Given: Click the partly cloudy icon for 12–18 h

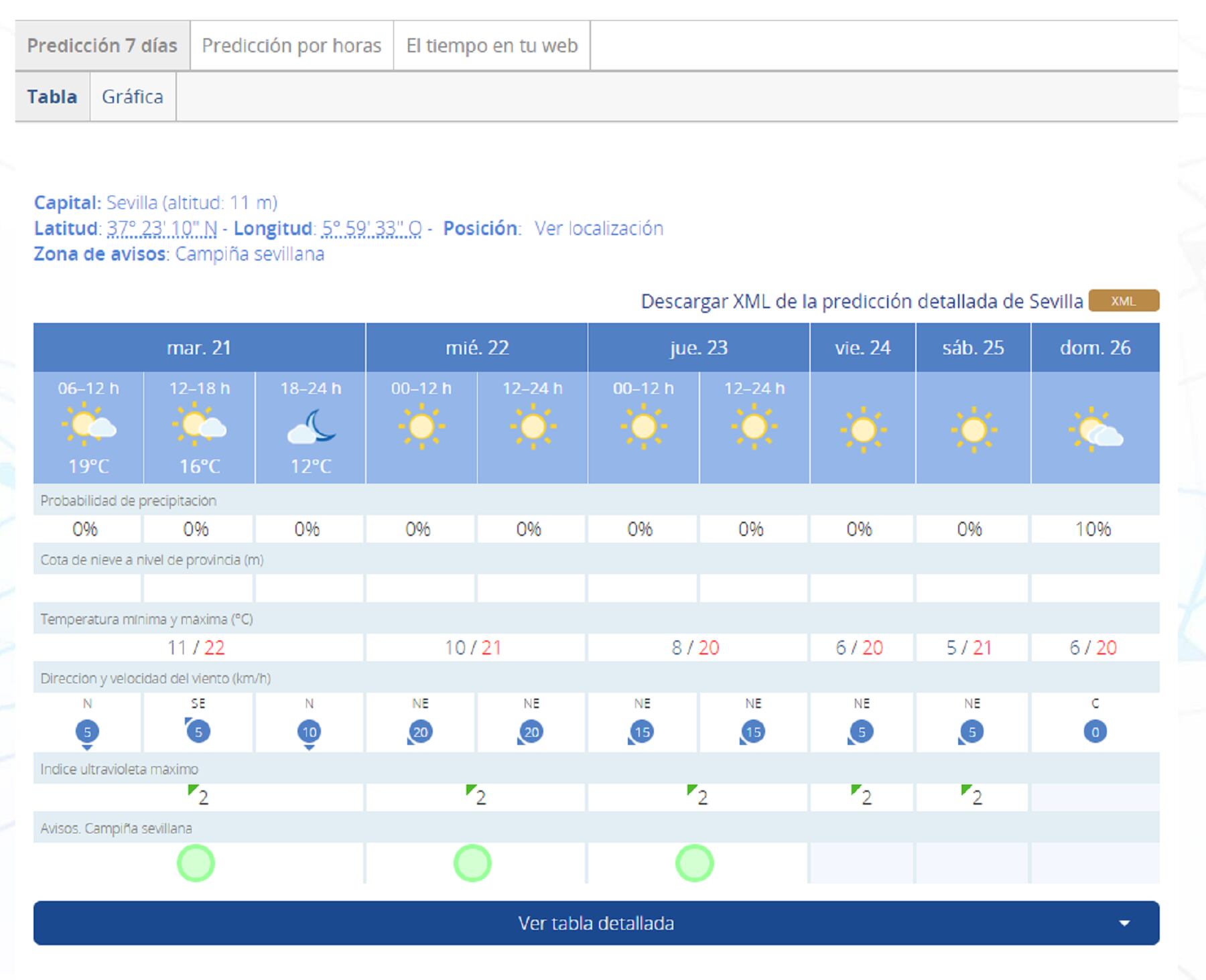Looking at the screenshot, I should pos(199,425).
